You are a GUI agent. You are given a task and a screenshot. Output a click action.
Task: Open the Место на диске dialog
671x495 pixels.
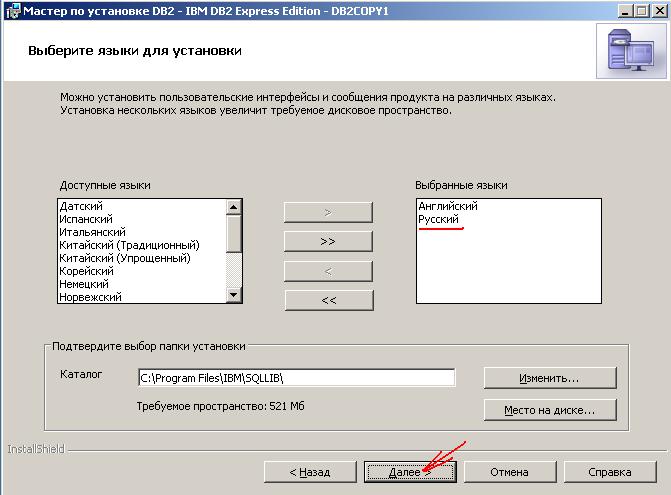point(550,410)
